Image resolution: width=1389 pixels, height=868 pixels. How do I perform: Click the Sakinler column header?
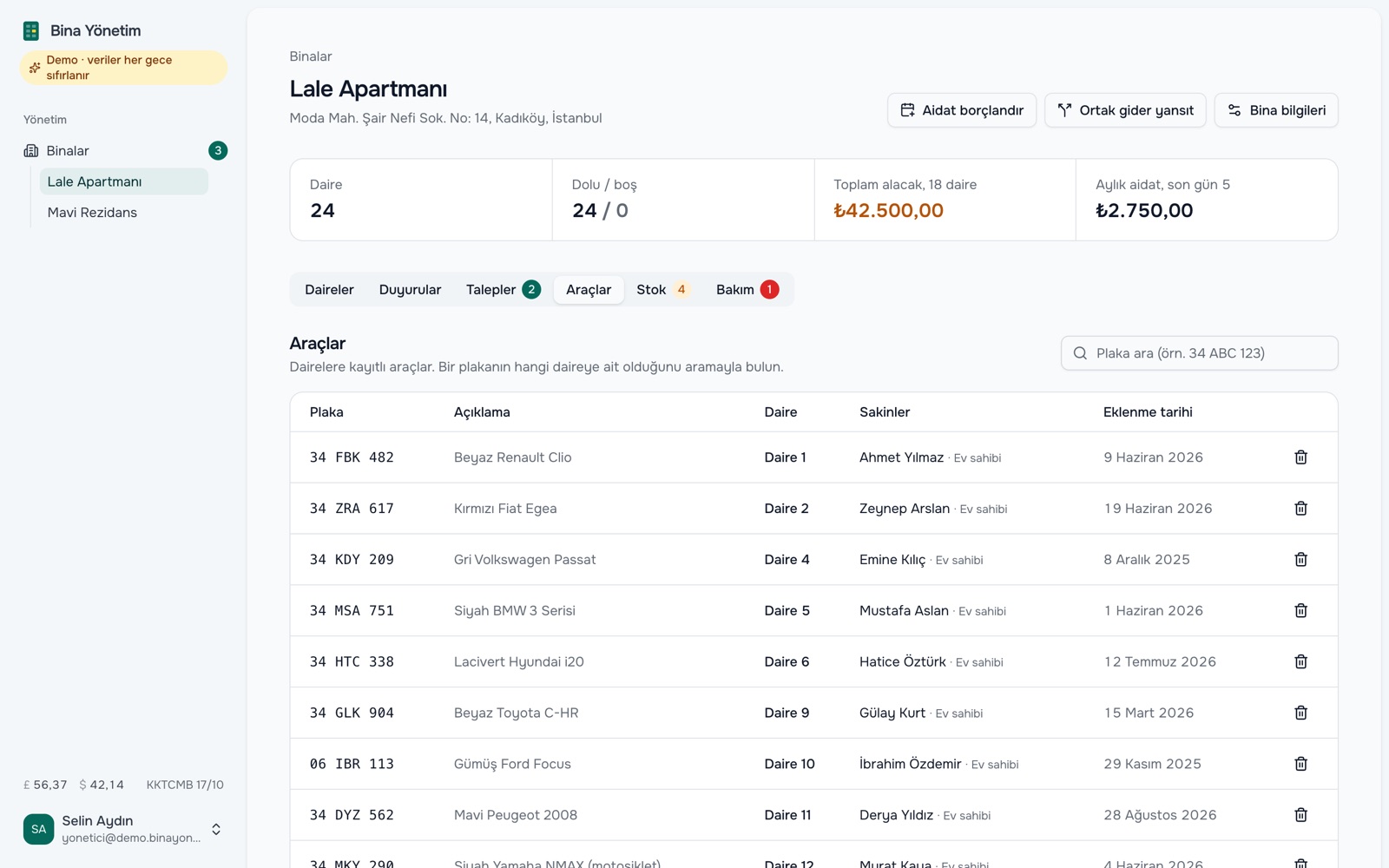pyautogui.click(x=885, y=412)
